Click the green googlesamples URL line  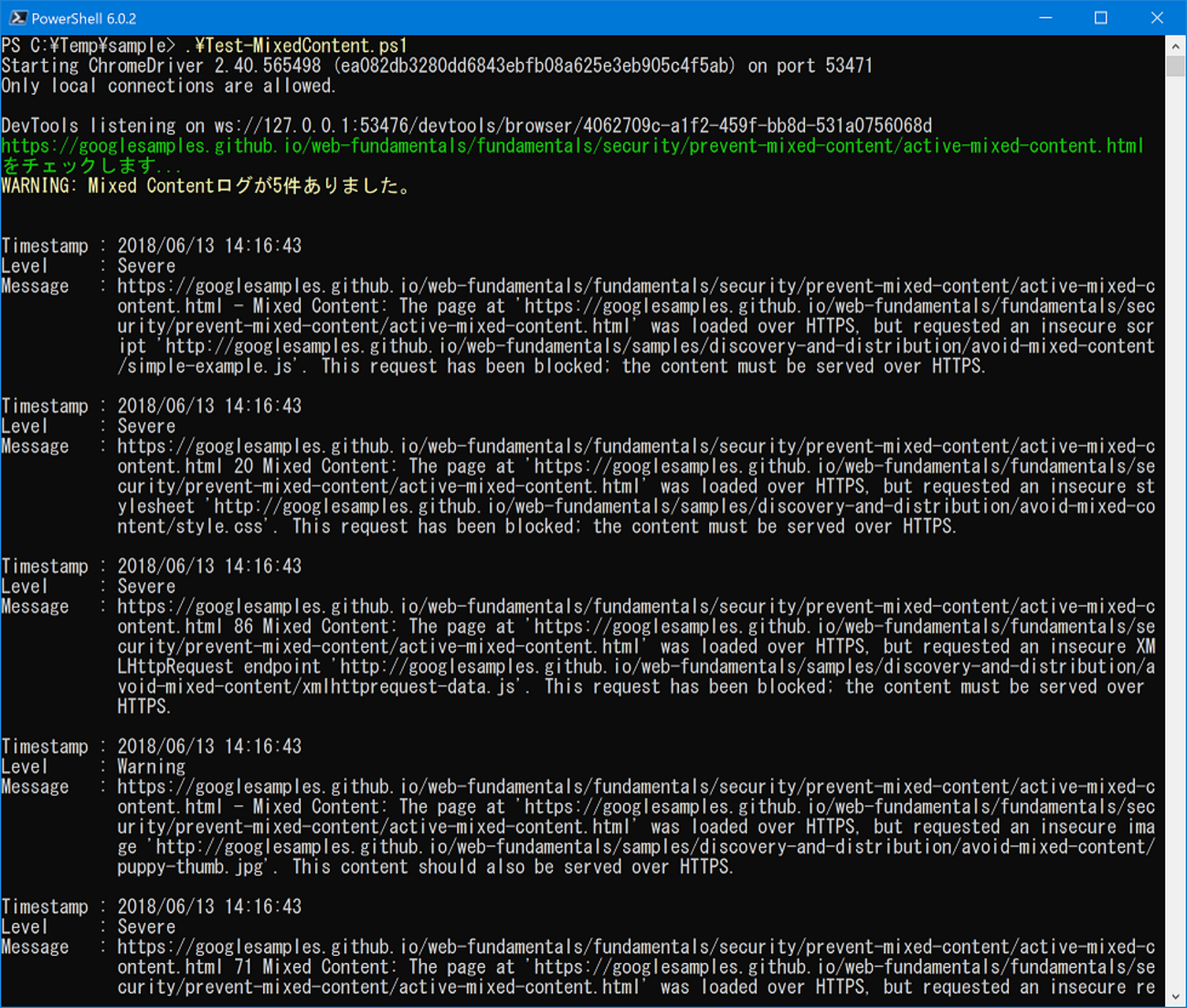point(573,146)
